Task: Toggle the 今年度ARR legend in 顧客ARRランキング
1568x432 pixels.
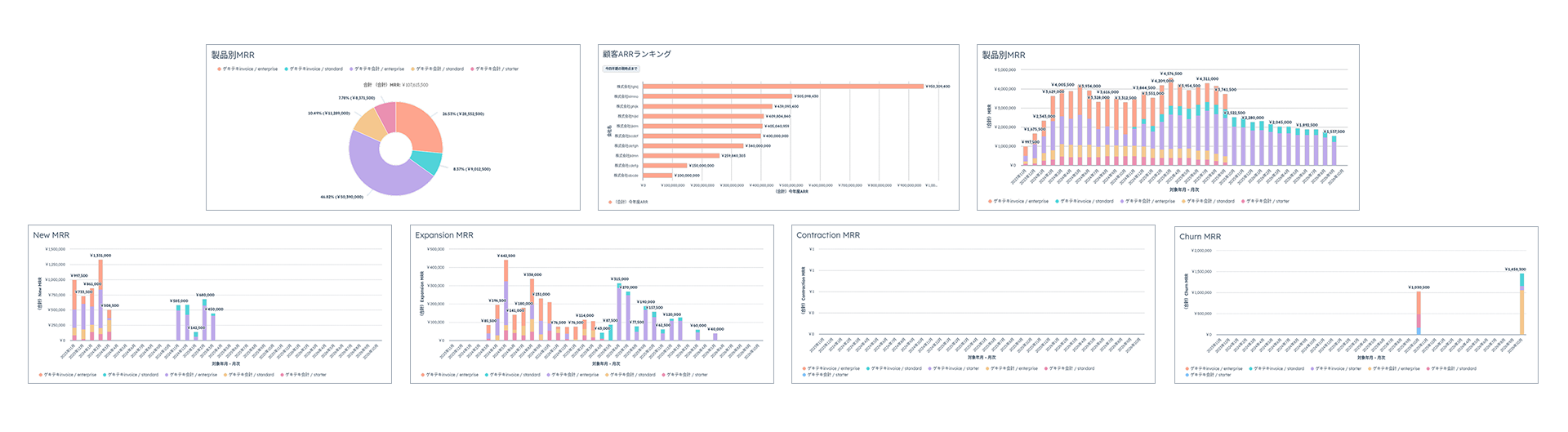Action: tap(628, 202)
